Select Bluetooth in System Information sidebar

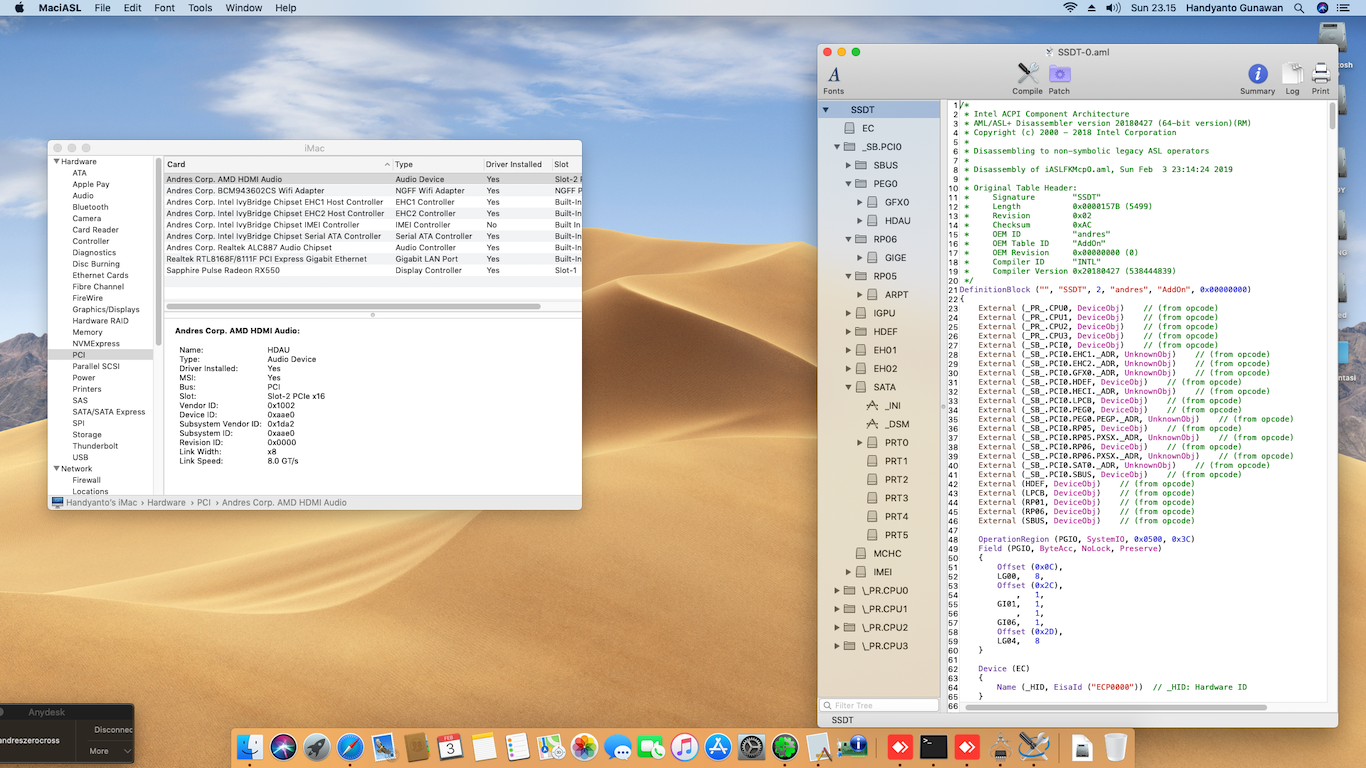(x=90, y=207)
